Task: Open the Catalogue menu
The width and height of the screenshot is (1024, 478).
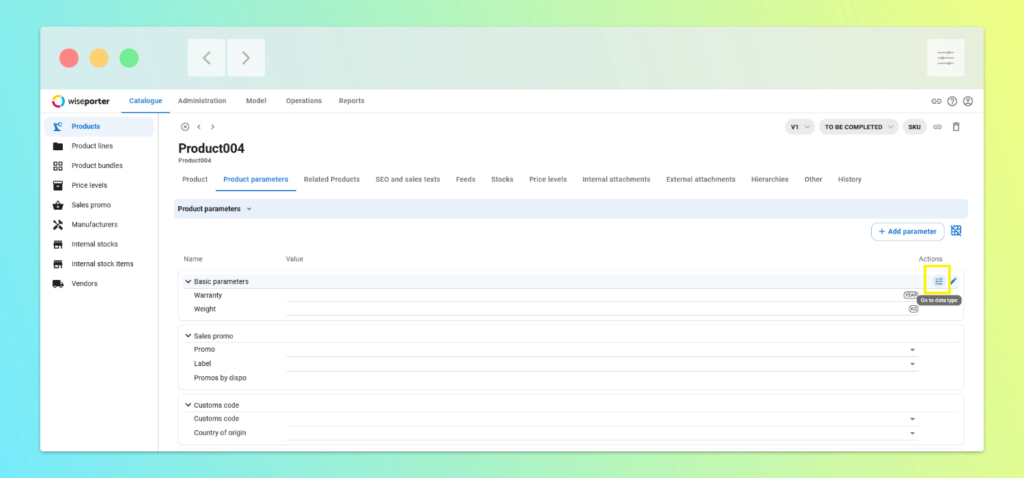Action: [146, 101]
